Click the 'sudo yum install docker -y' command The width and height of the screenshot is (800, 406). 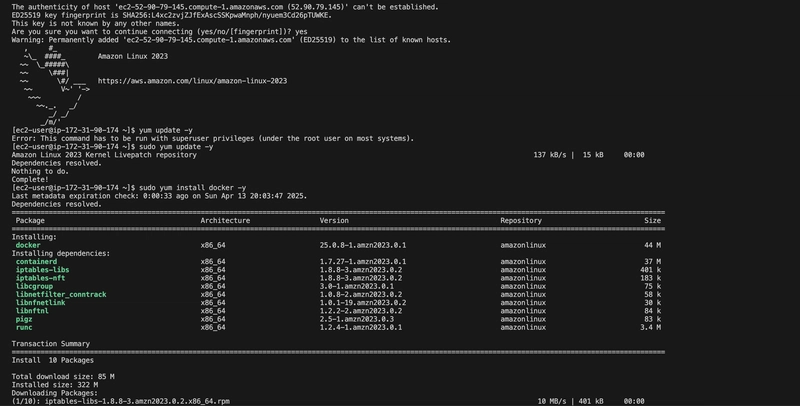(x=192, y=188)
